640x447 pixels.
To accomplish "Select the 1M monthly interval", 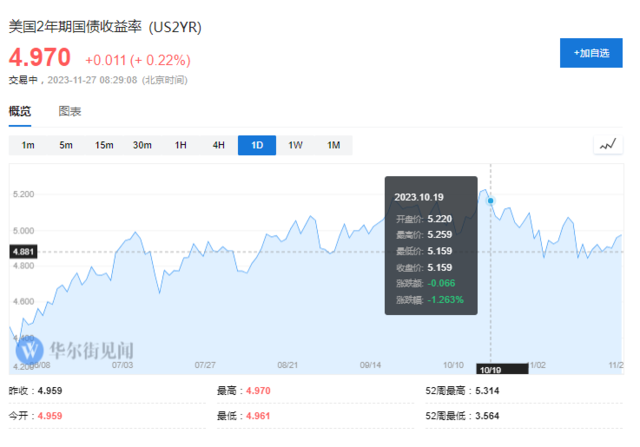I will pyautogui.click(x=333, y=145).
